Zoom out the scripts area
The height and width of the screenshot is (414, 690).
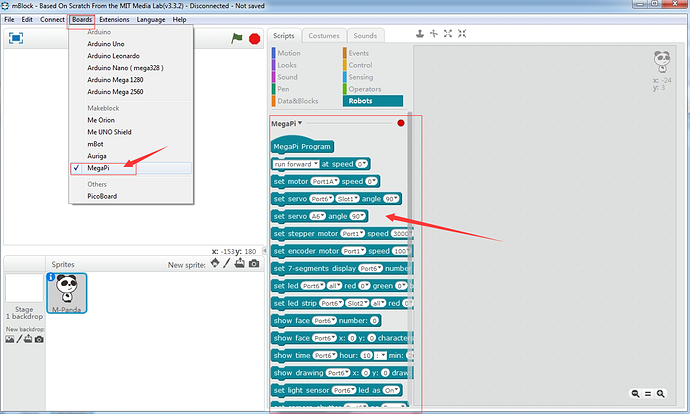click(x=635, y=394)
